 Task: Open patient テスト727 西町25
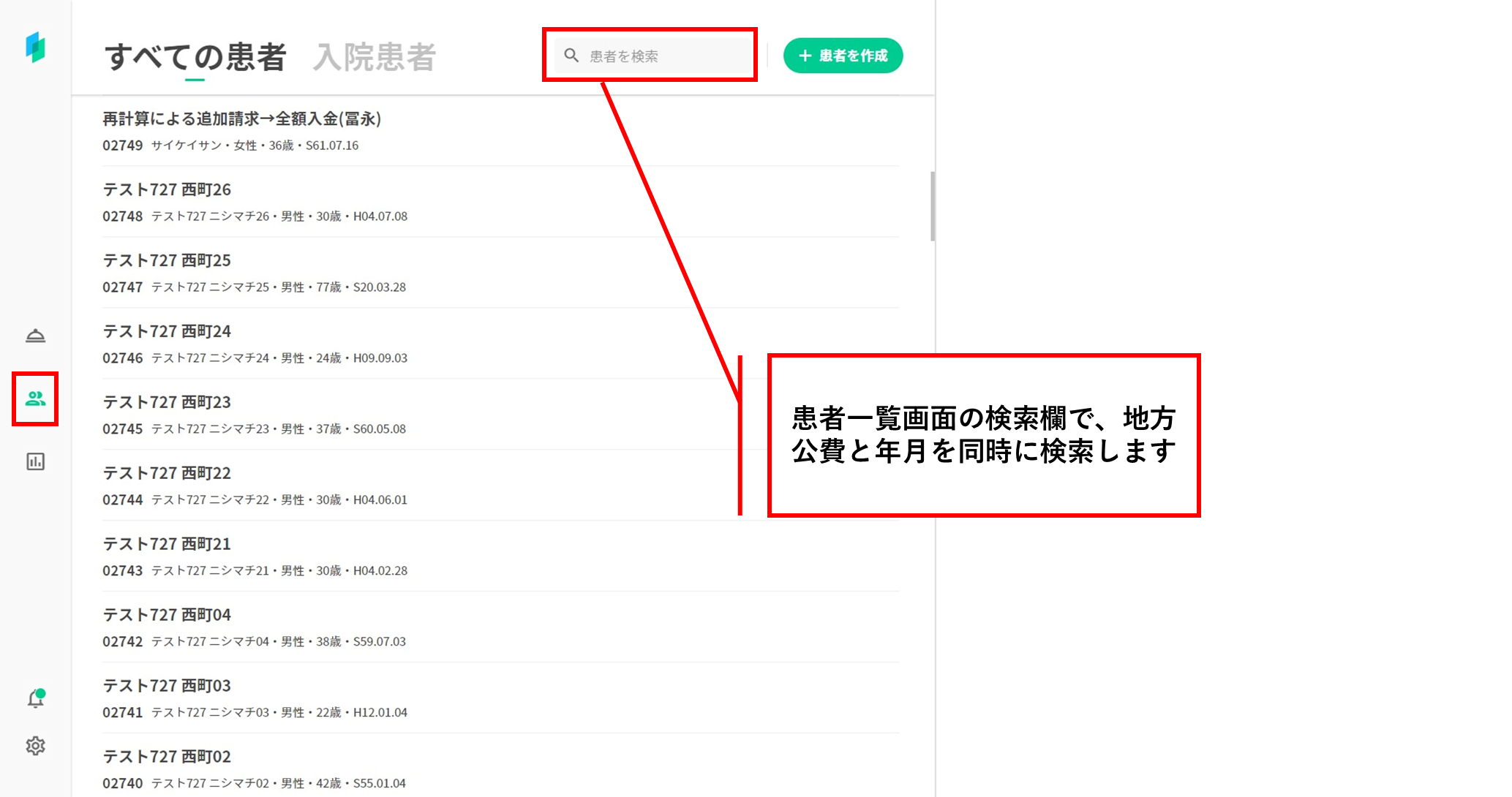167,261
